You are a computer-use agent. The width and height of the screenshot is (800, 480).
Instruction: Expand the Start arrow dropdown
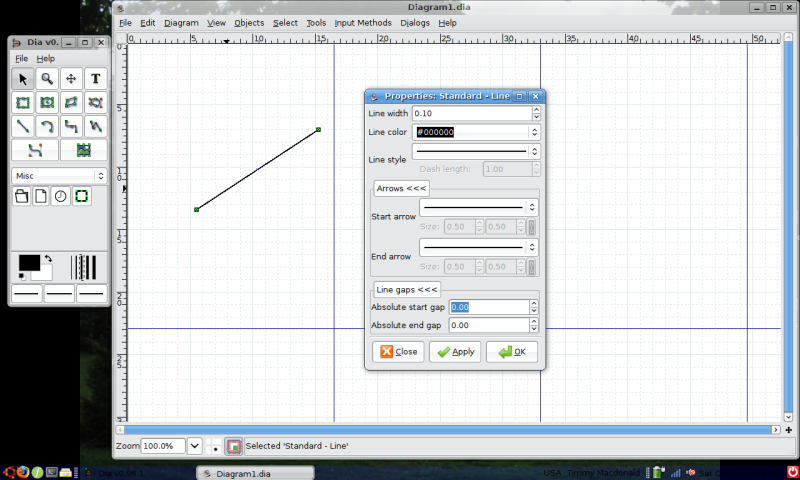[x=480, y=207]
